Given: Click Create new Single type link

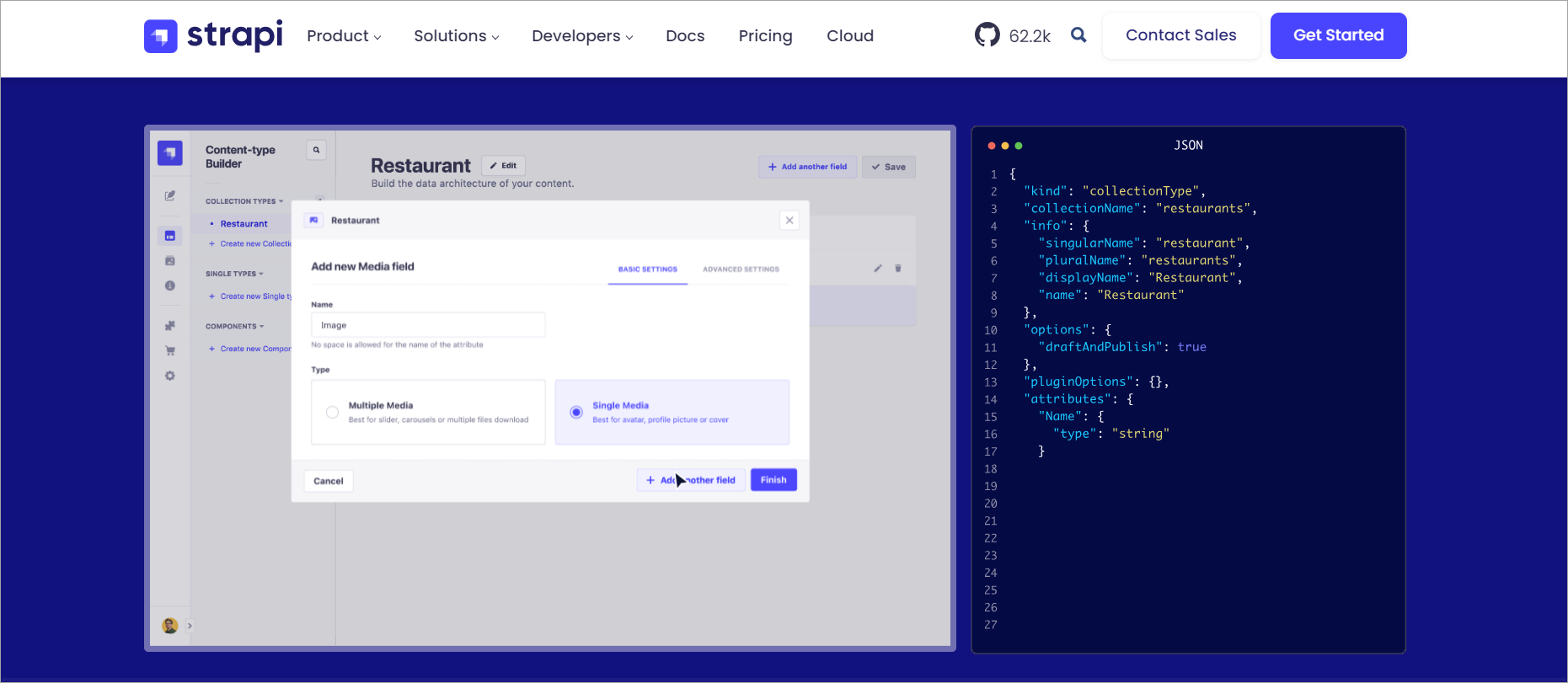Looking at the screenshot, I should (250, 296).
